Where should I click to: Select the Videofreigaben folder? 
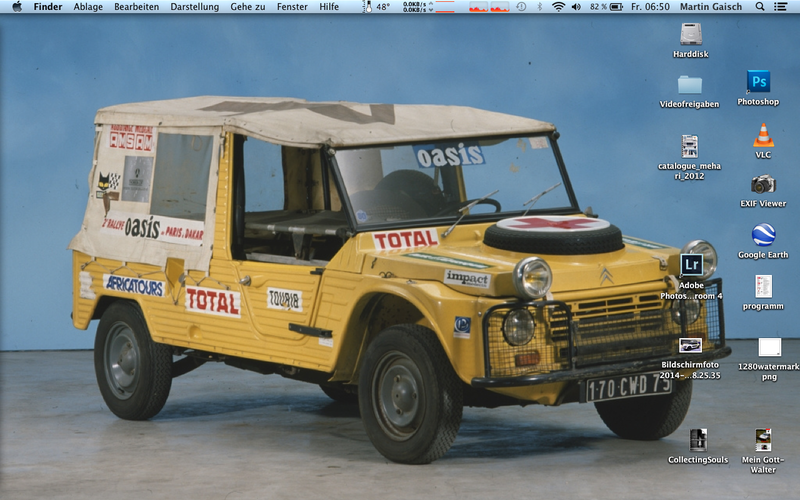[x=690, y=85]
